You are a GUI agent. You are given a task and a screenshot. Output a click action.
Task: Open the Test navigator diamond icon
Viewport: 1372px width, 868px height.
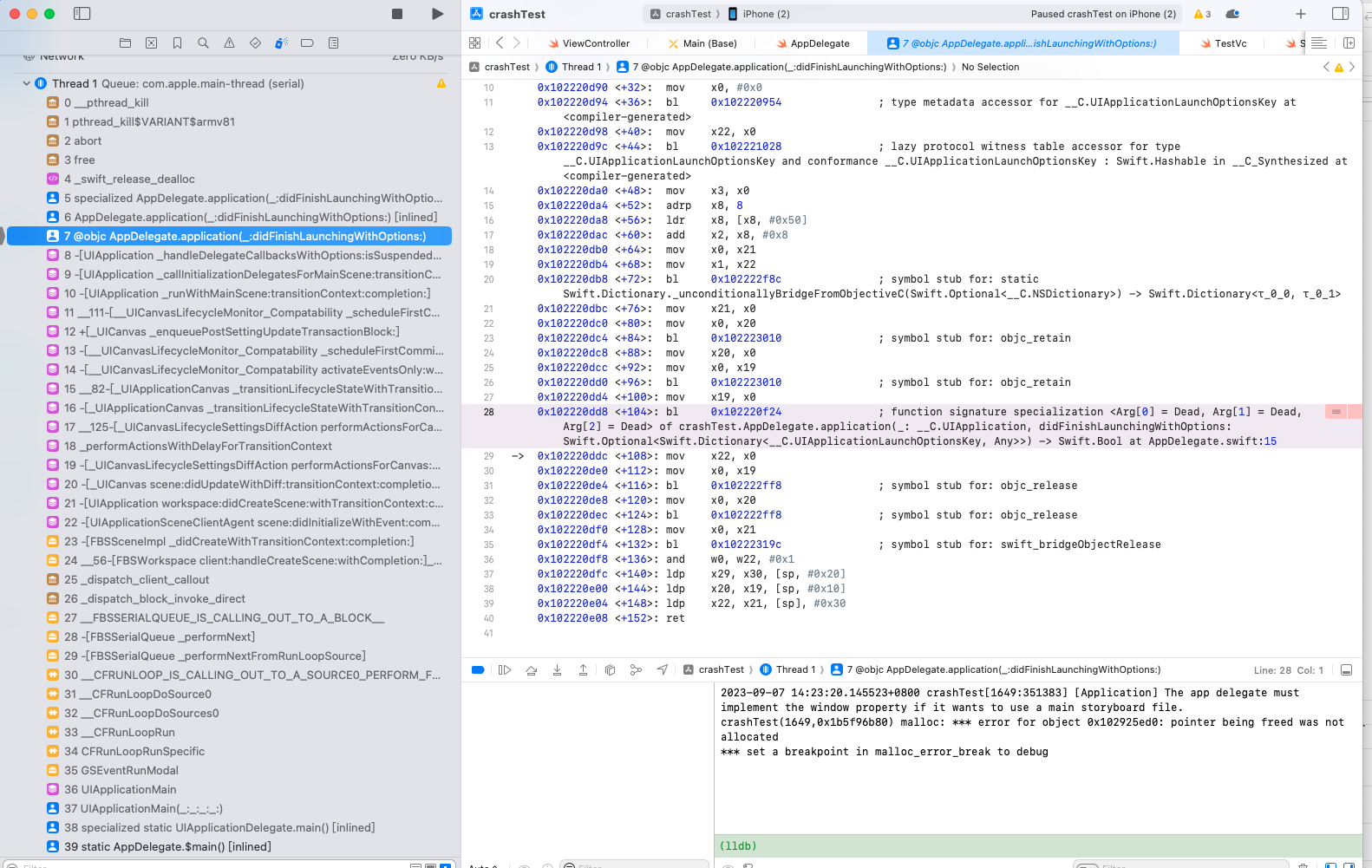pyautogui.click(x=255, y=42)
